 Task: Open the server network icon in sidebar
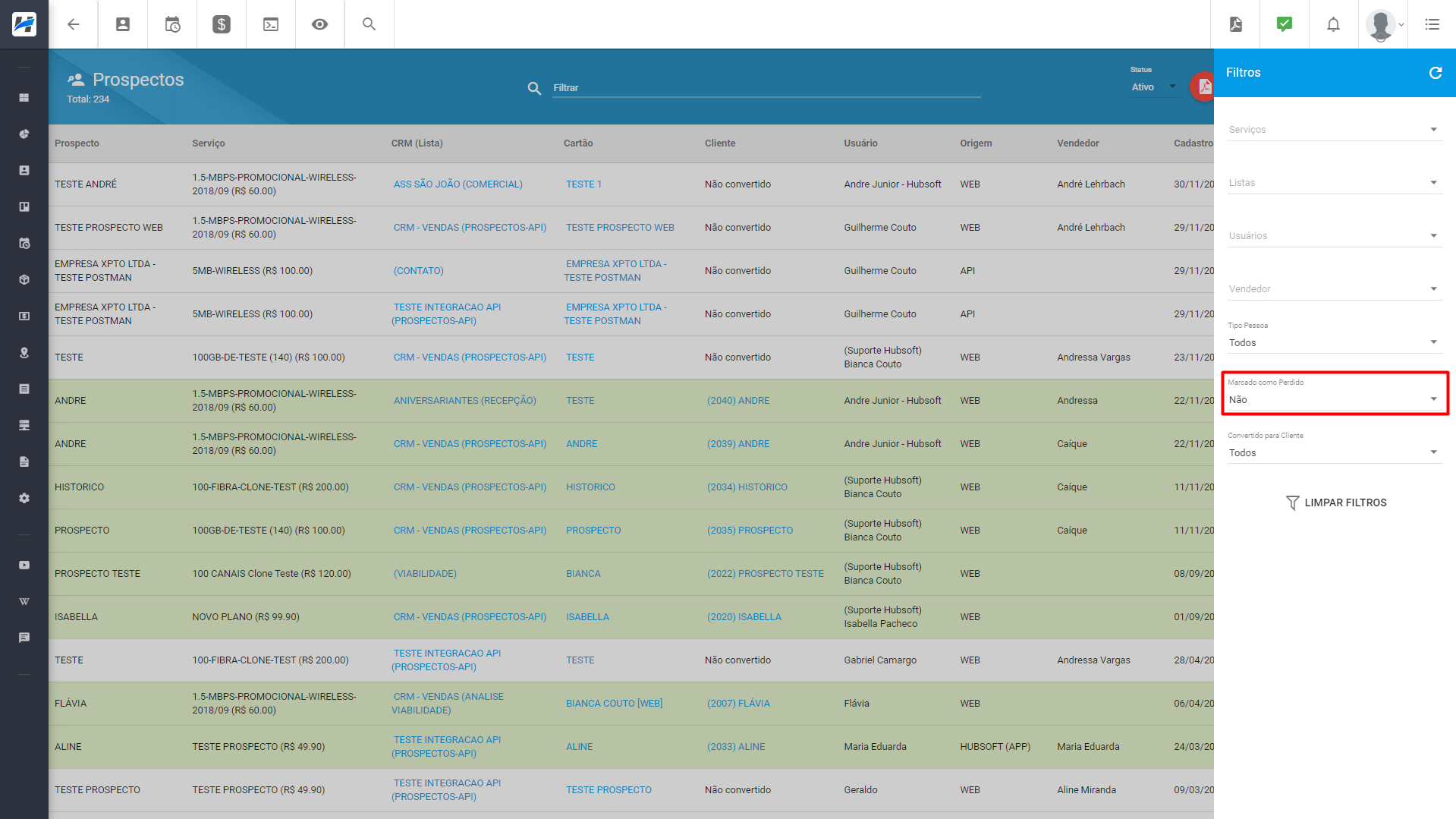tap(24, 425)
